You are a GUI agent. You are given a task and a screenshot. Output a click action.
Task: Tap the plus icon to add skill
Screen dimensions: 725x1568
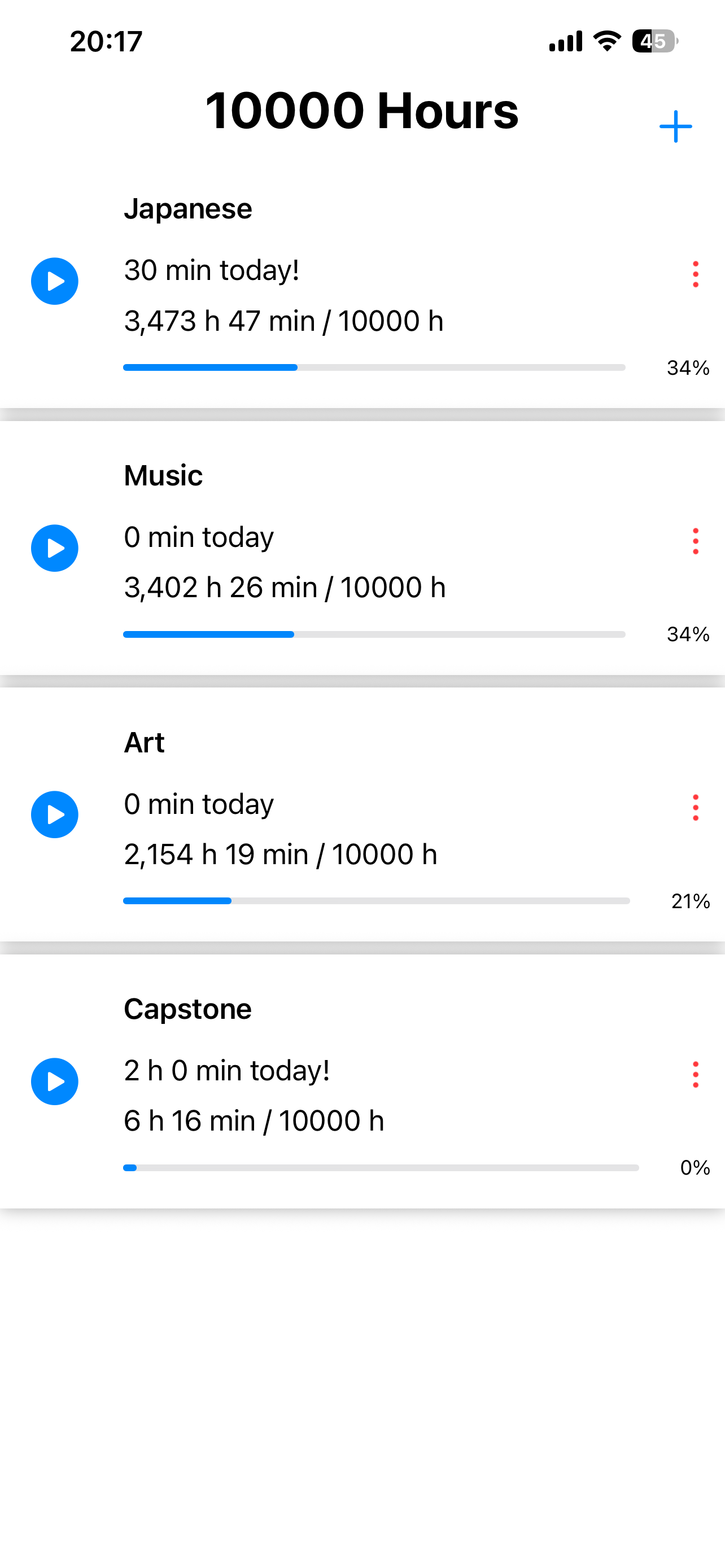(x=675, y=126)
